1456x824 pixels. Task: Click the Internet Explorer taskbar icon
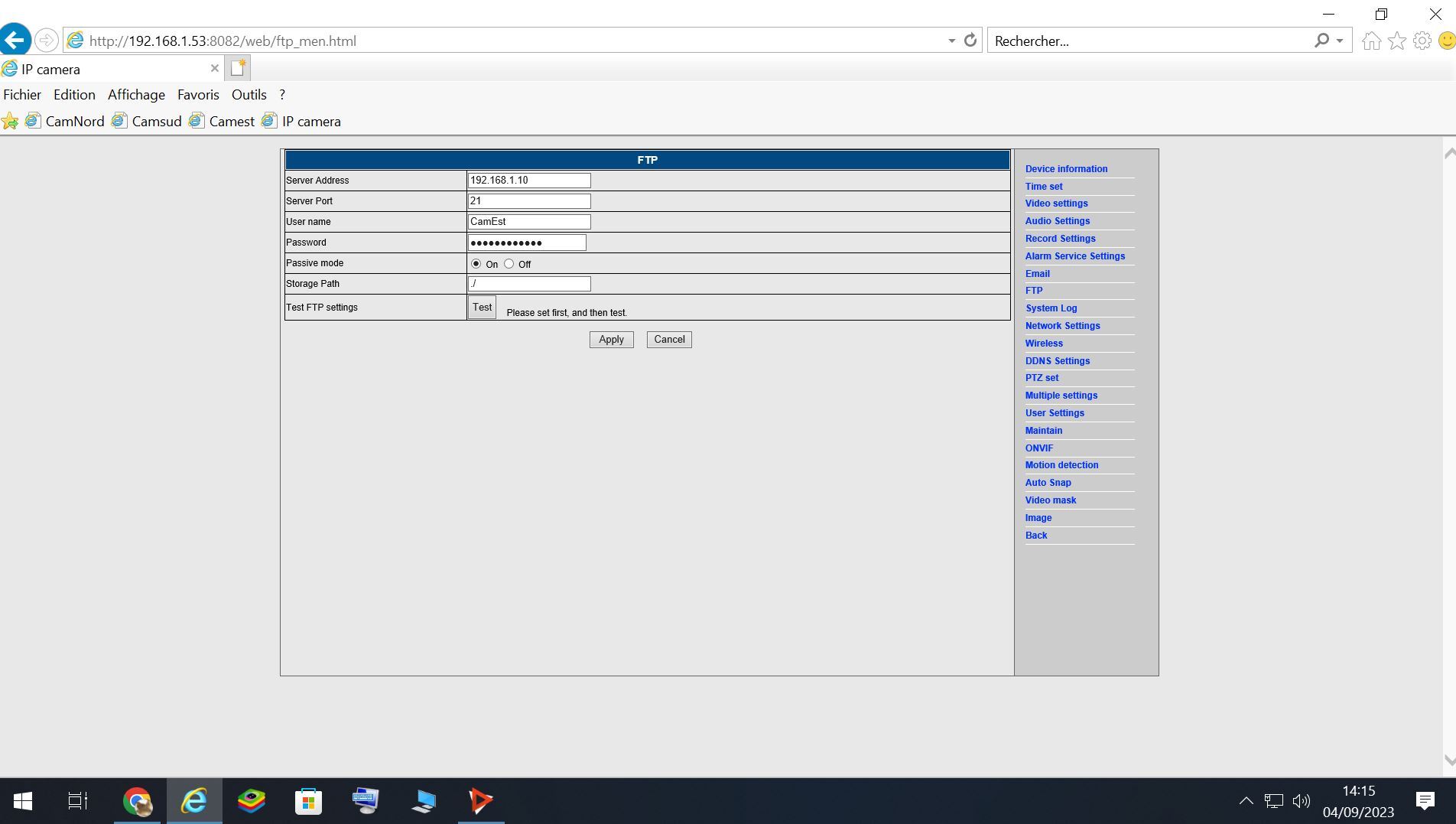coord(194,801)
